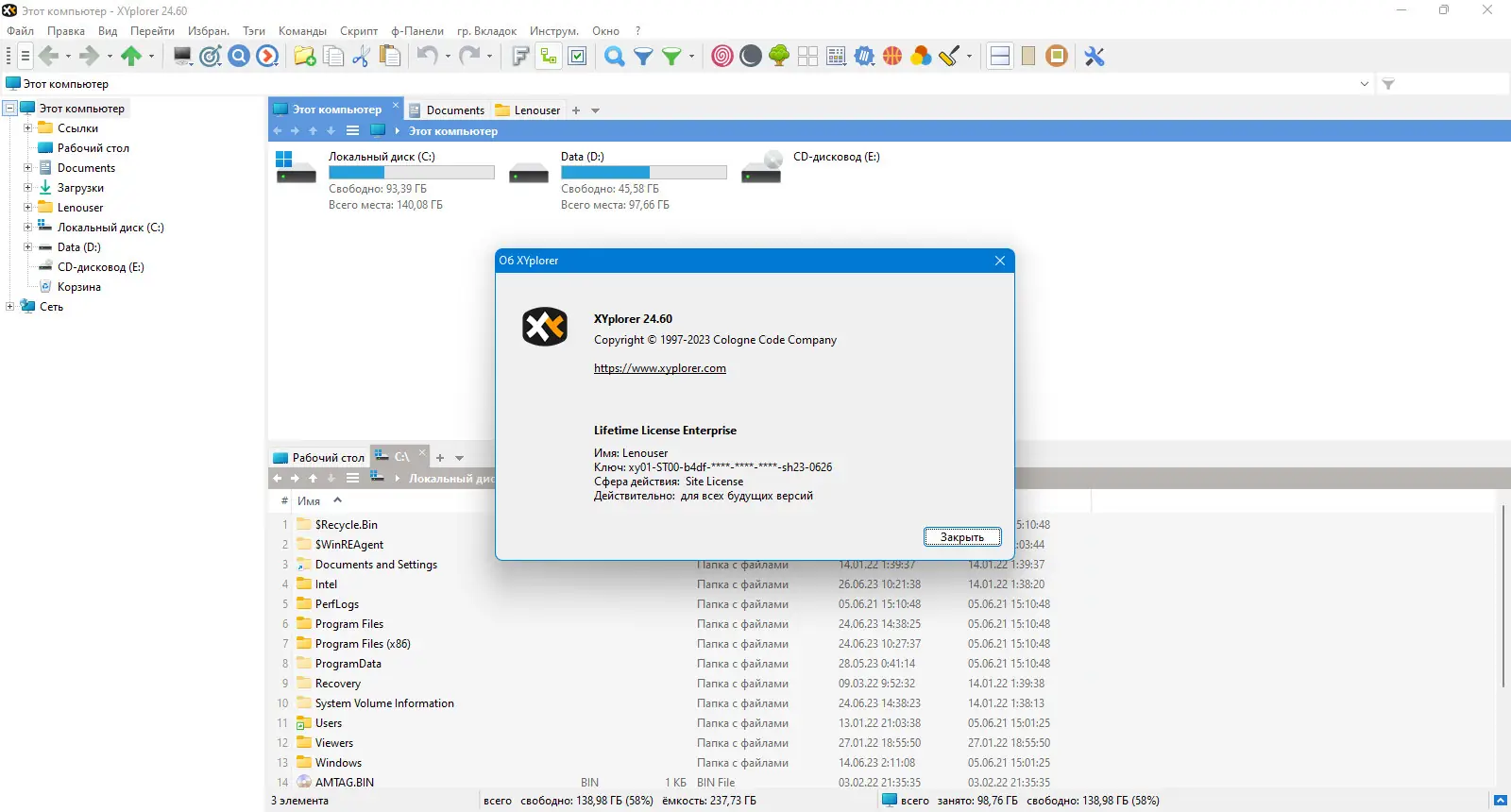Add a new tab in top pane
This screenshot has width=1511, height=812.
(x=576, y=110)
